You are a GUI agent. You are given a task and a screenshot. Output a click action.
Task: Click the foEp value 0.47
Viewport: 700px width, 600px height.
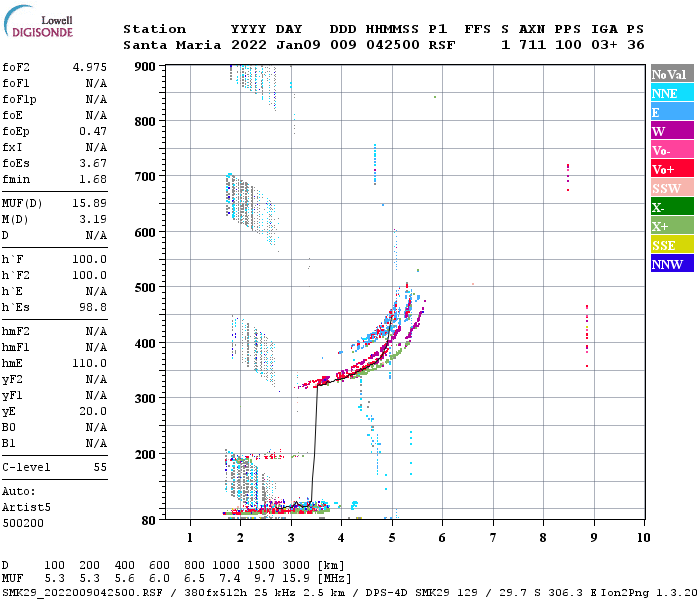pos(93,131)
